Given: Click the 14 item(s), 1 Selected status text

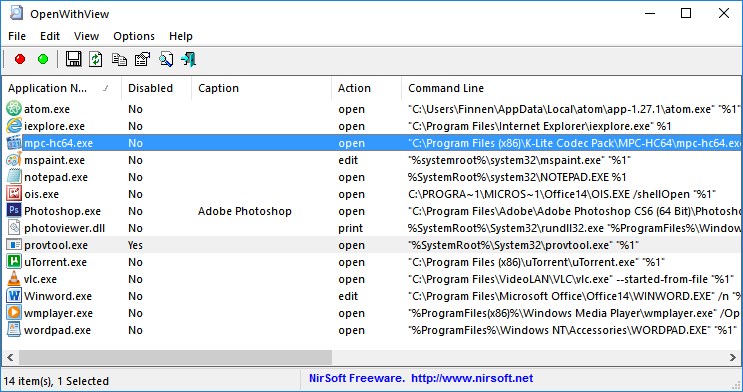Looking at the screenshot, I should click(56, 381).
